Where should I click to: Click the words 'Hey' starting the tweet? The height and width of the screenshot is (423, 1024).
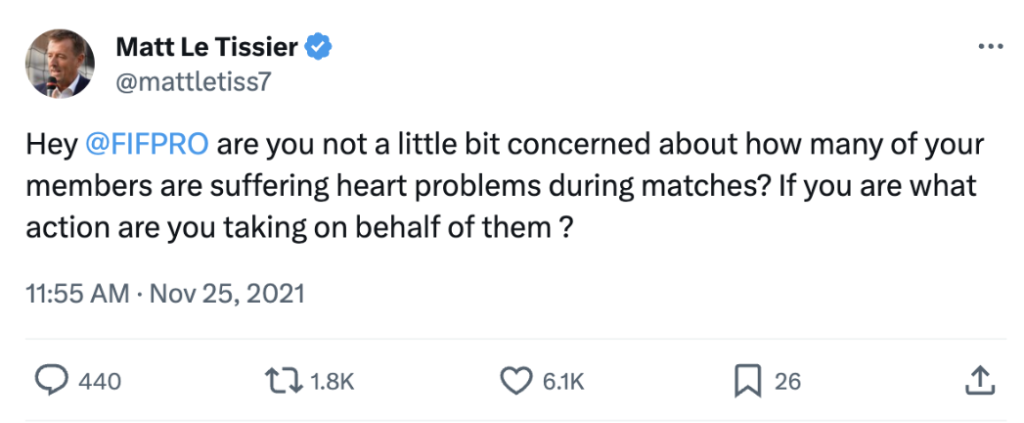[52, 146]
